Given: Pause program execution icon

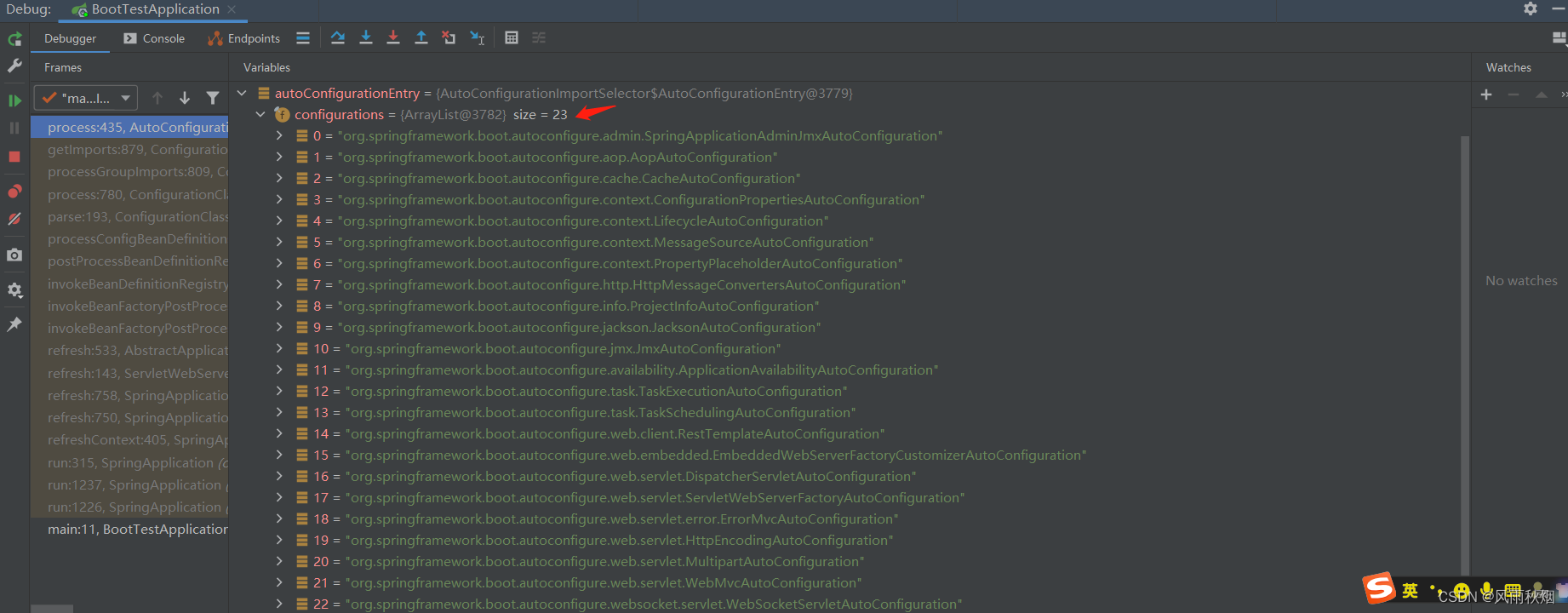Looking at the screenshot, I should (x=14, y=128).
